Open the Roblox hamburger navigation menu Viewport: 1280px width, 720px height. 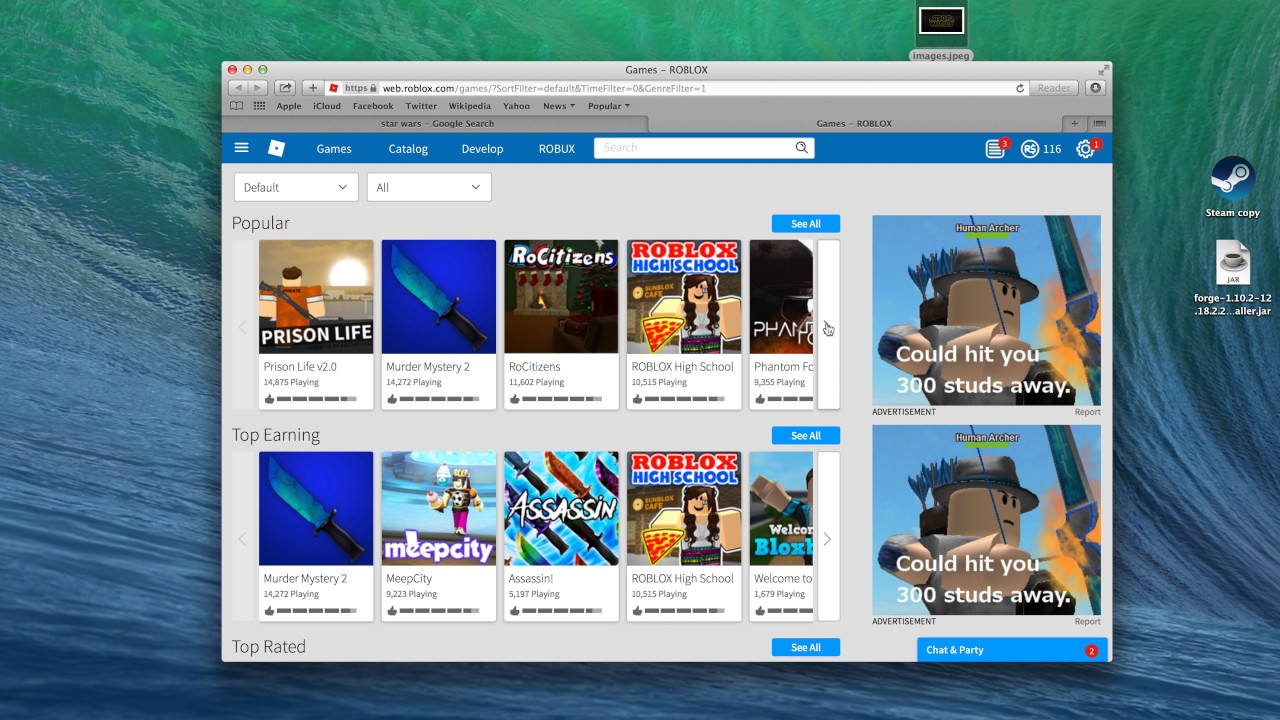241,148
